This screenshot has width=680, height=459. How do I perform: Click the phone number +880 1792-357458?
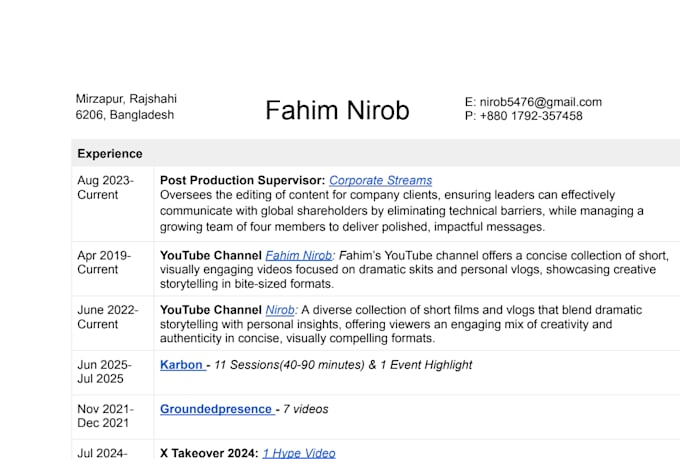click(x=531, y=116)
